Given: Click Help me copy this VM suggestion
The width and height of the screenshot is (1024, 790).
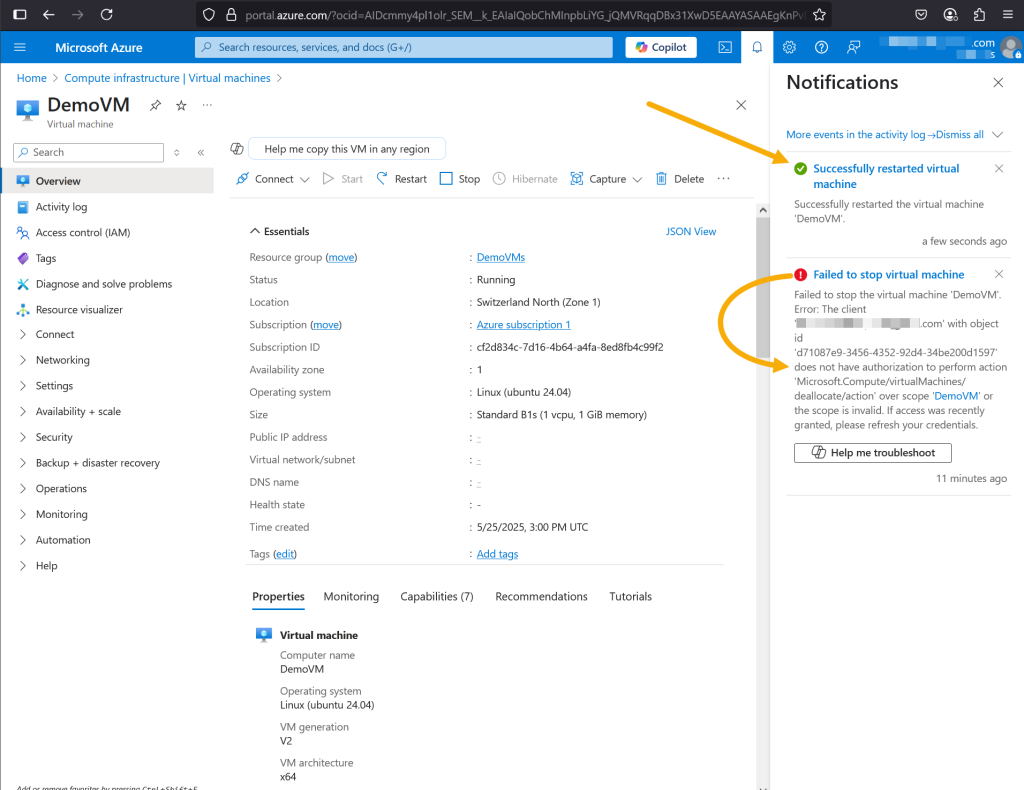Looking at the screenshot, I should point(347,149).
